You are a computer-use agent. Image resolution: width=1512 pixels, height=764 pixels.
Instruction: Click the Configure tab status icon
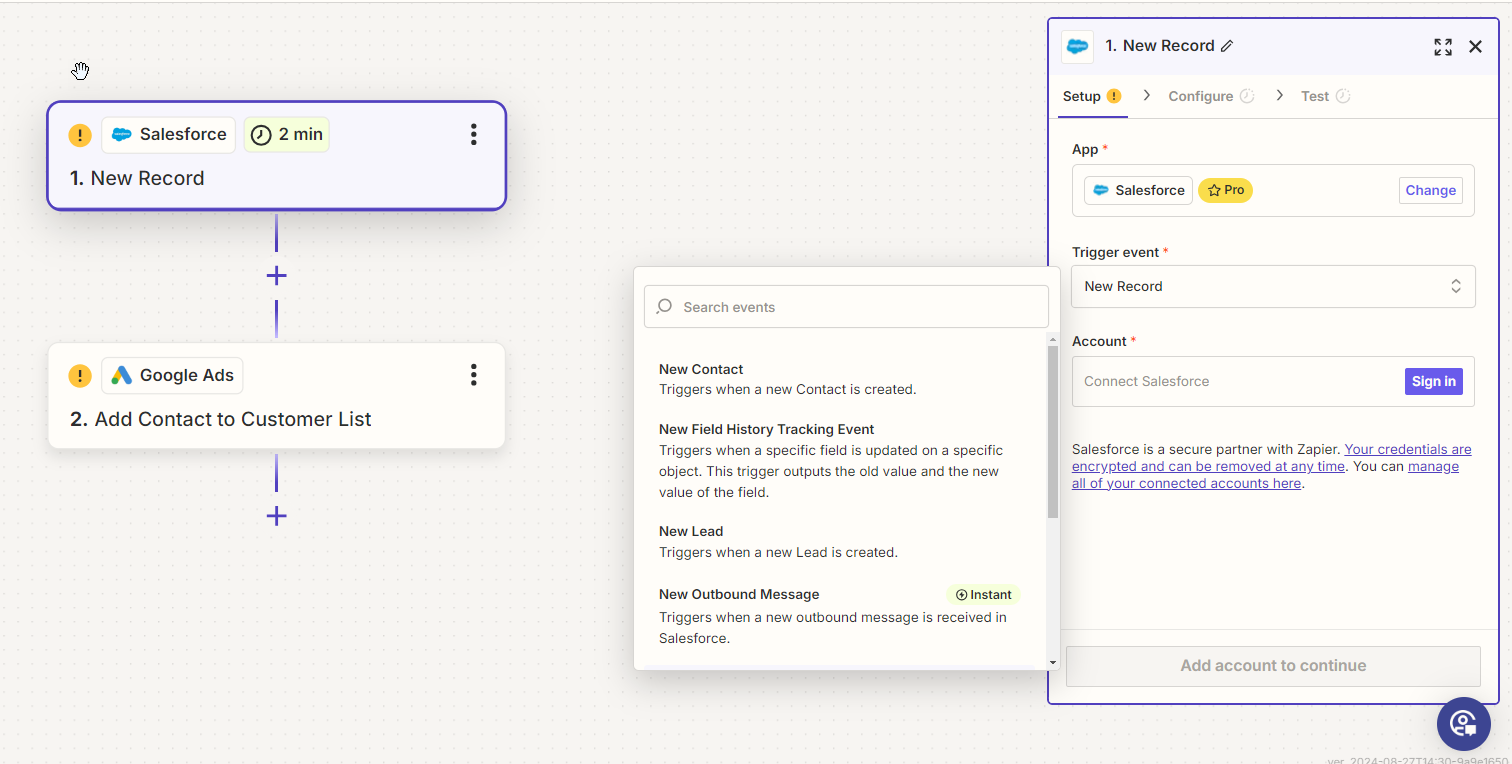coord(1247,96)
